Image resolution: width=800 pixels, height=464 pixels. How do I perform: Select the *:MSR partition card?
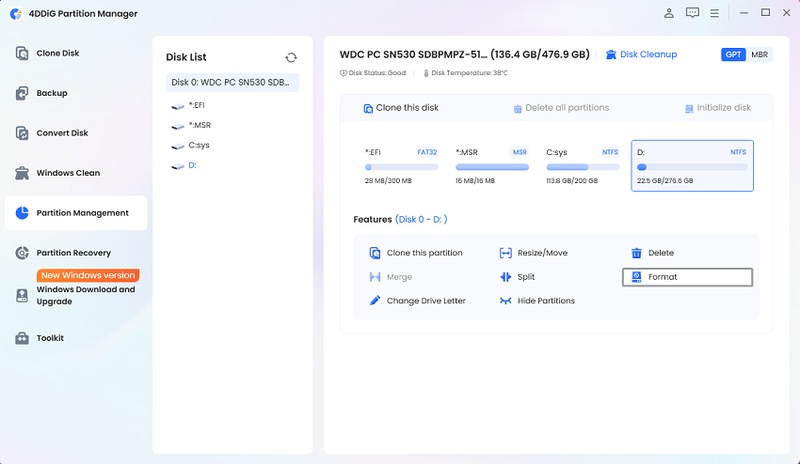coord(492,166)
